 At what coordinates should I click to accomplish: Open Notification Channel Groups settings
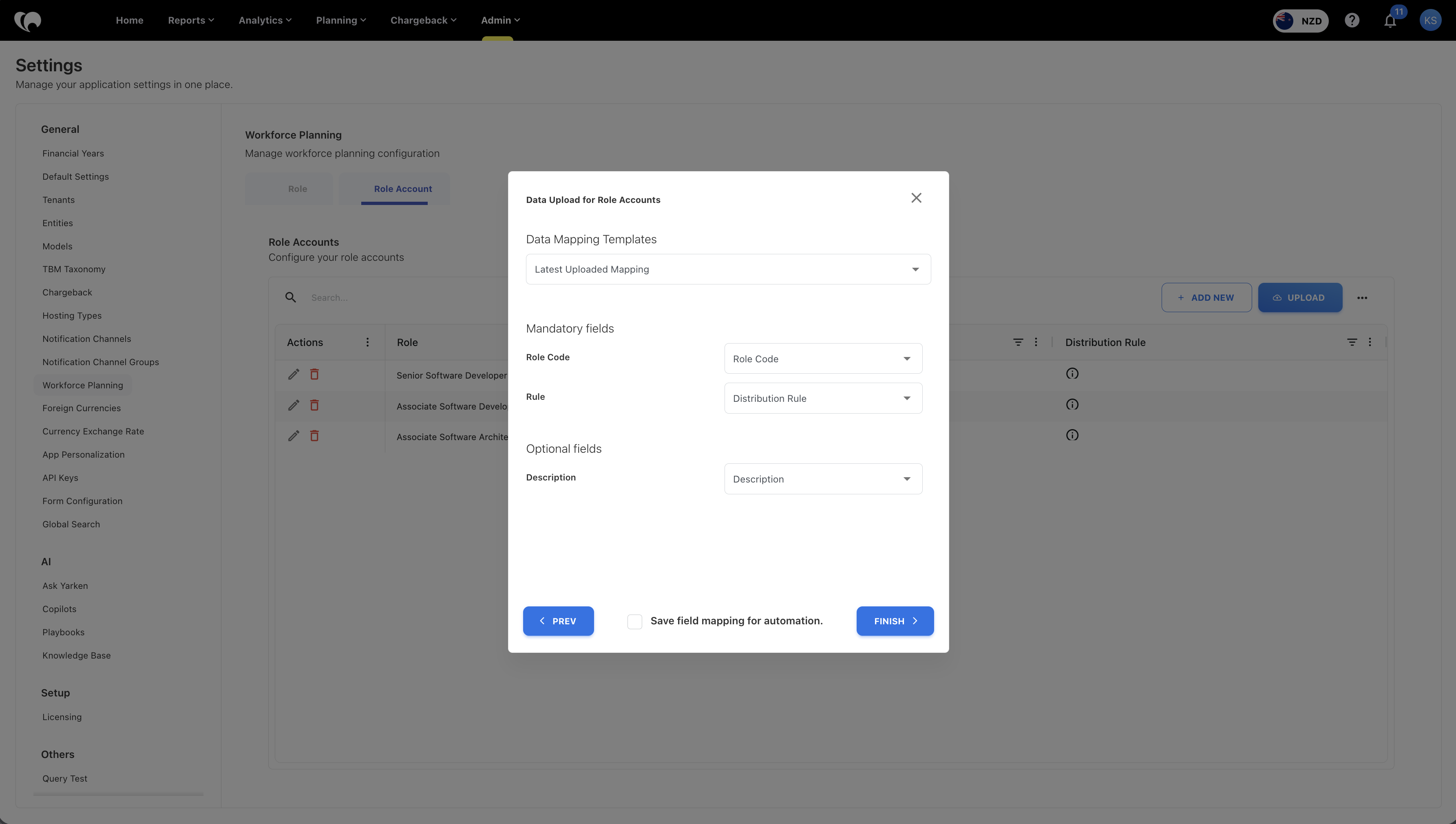100,361
